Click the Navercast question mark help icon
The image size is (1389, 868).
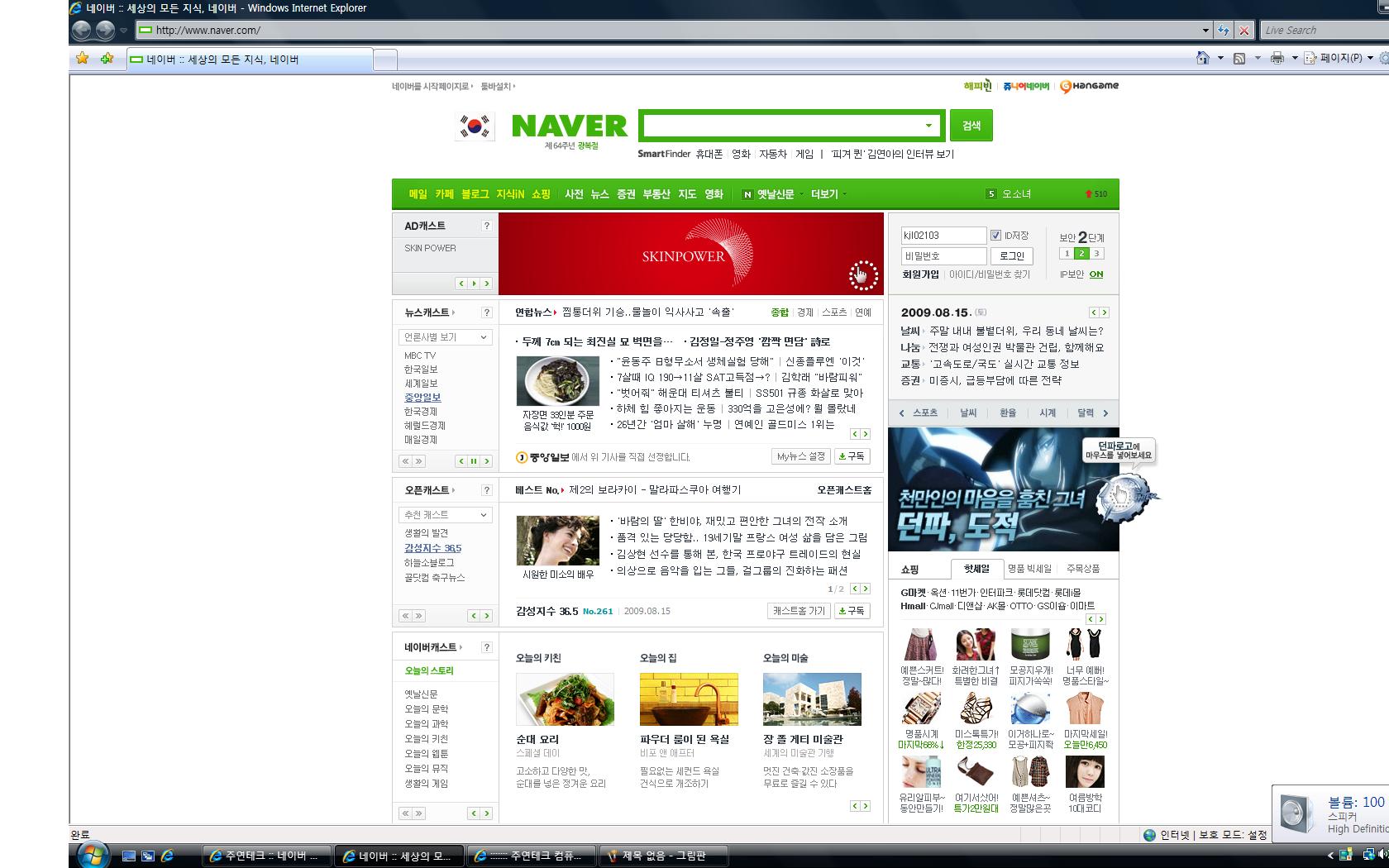pyautogui.click(x=486, y=647)
